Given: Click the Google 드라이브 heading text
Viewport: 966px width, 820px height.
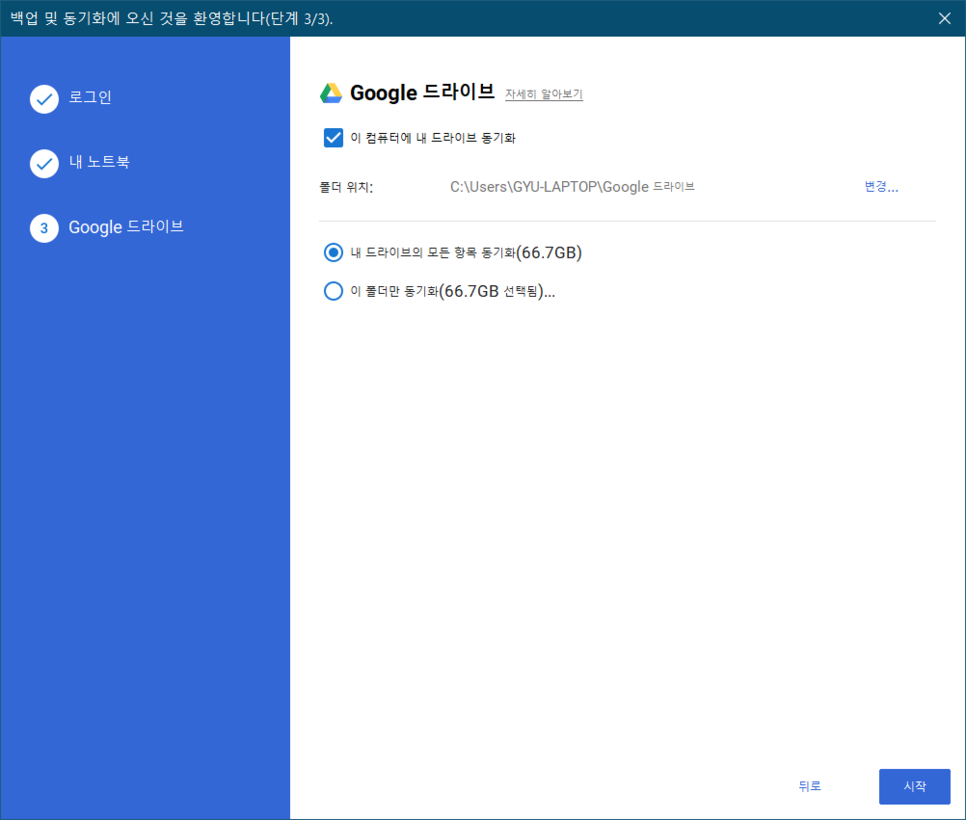Looking at the screenshot, I should 422,92.
